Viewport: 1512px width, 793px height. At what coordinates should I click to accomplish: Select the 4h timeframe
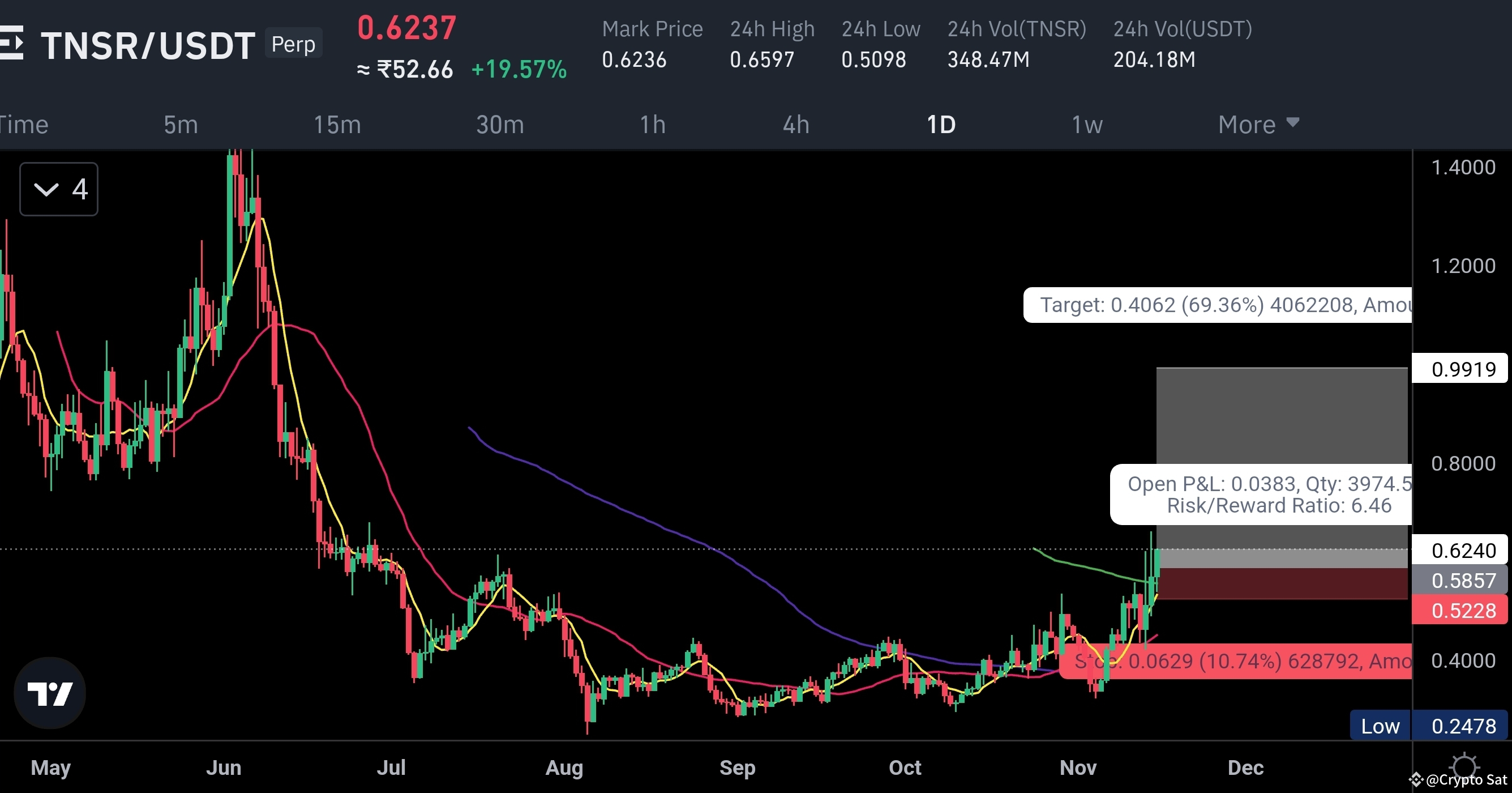[796, 125]
